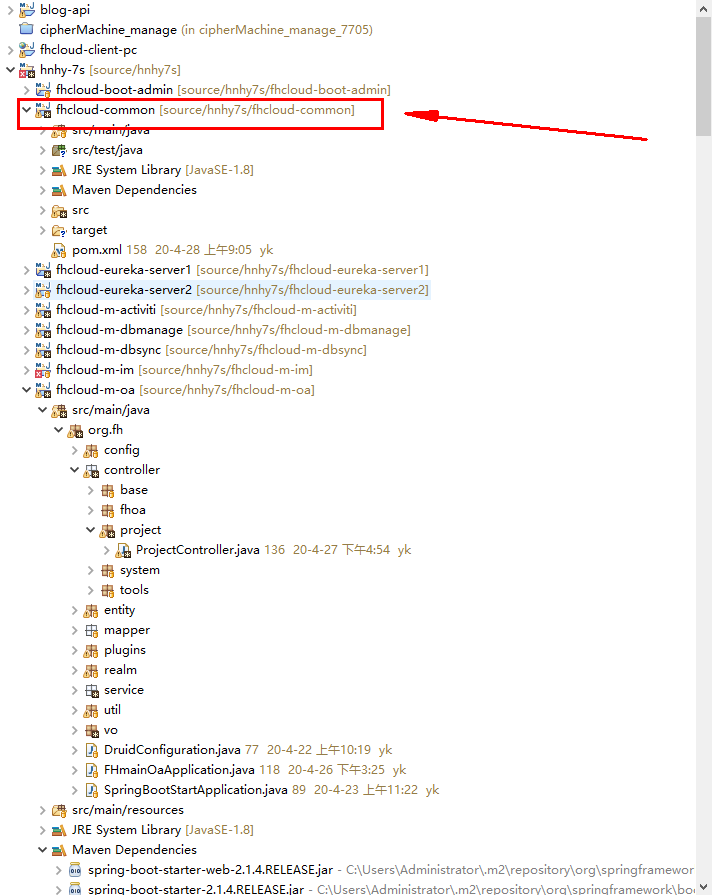This screenshot has width=712, height=895.
Task: Click the cipherMachine_manage folder icon
Action: (27, 29)
